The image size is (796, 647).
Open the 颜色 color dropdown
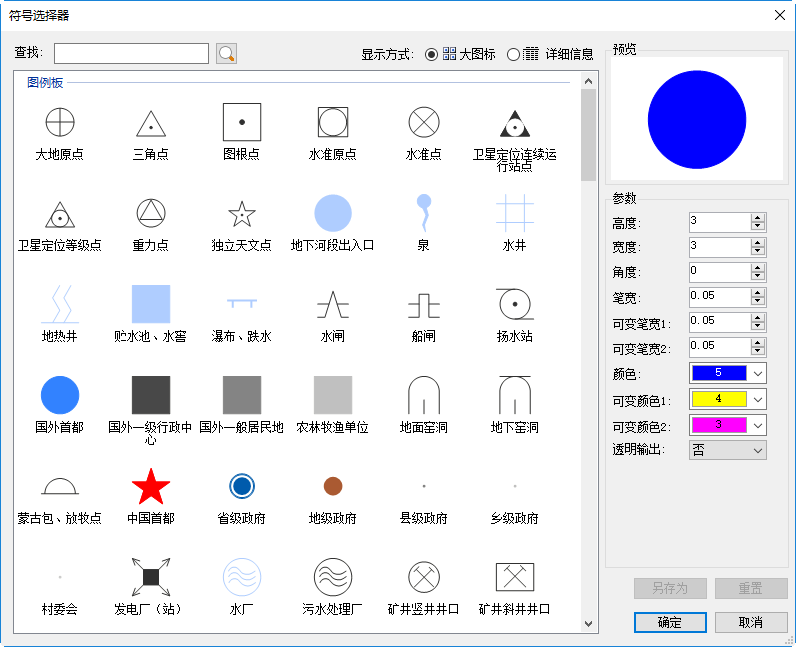(757, 374)
